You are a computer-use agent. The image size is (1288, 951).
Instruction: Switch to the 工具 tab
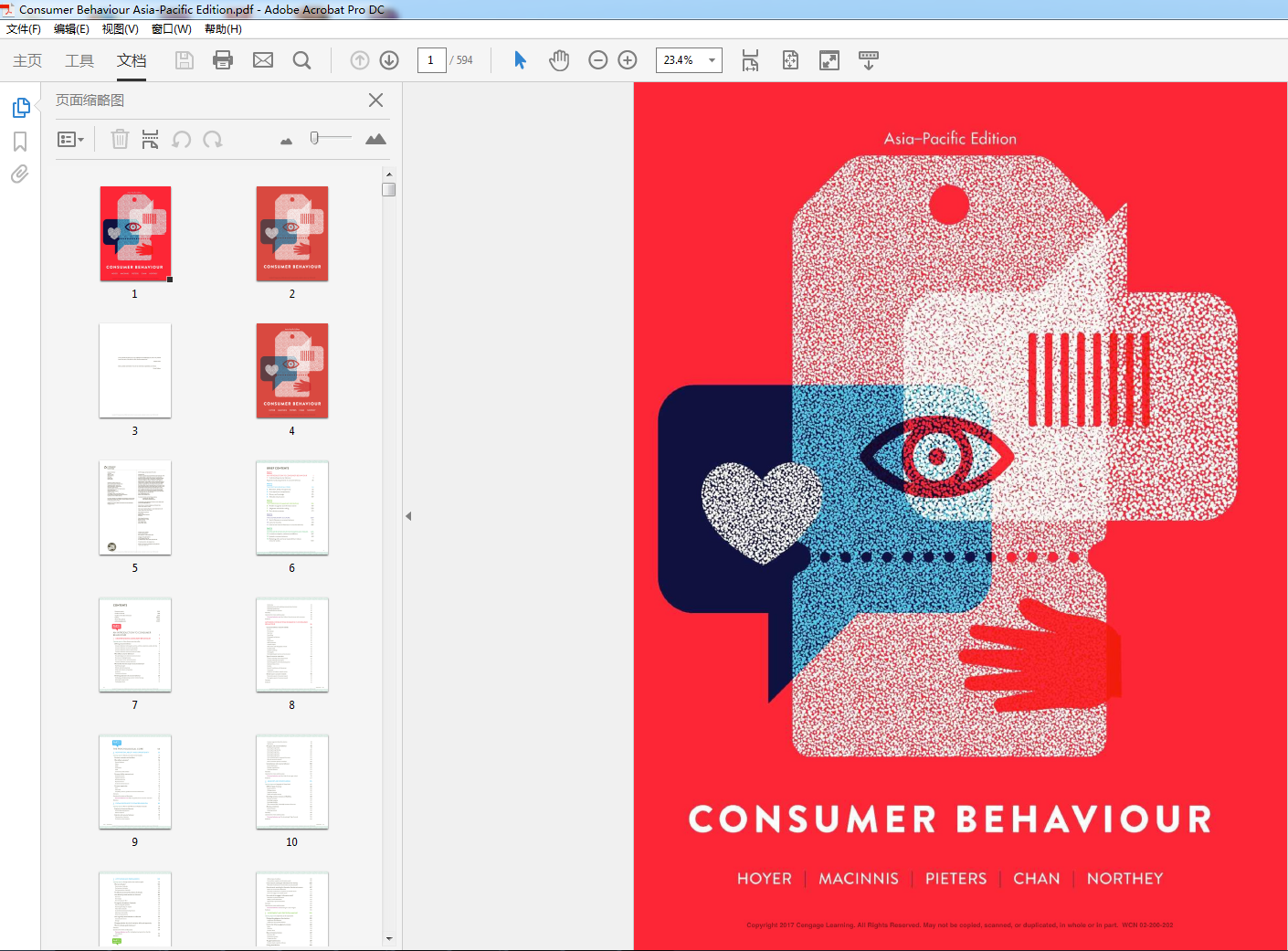click(79, 60)
